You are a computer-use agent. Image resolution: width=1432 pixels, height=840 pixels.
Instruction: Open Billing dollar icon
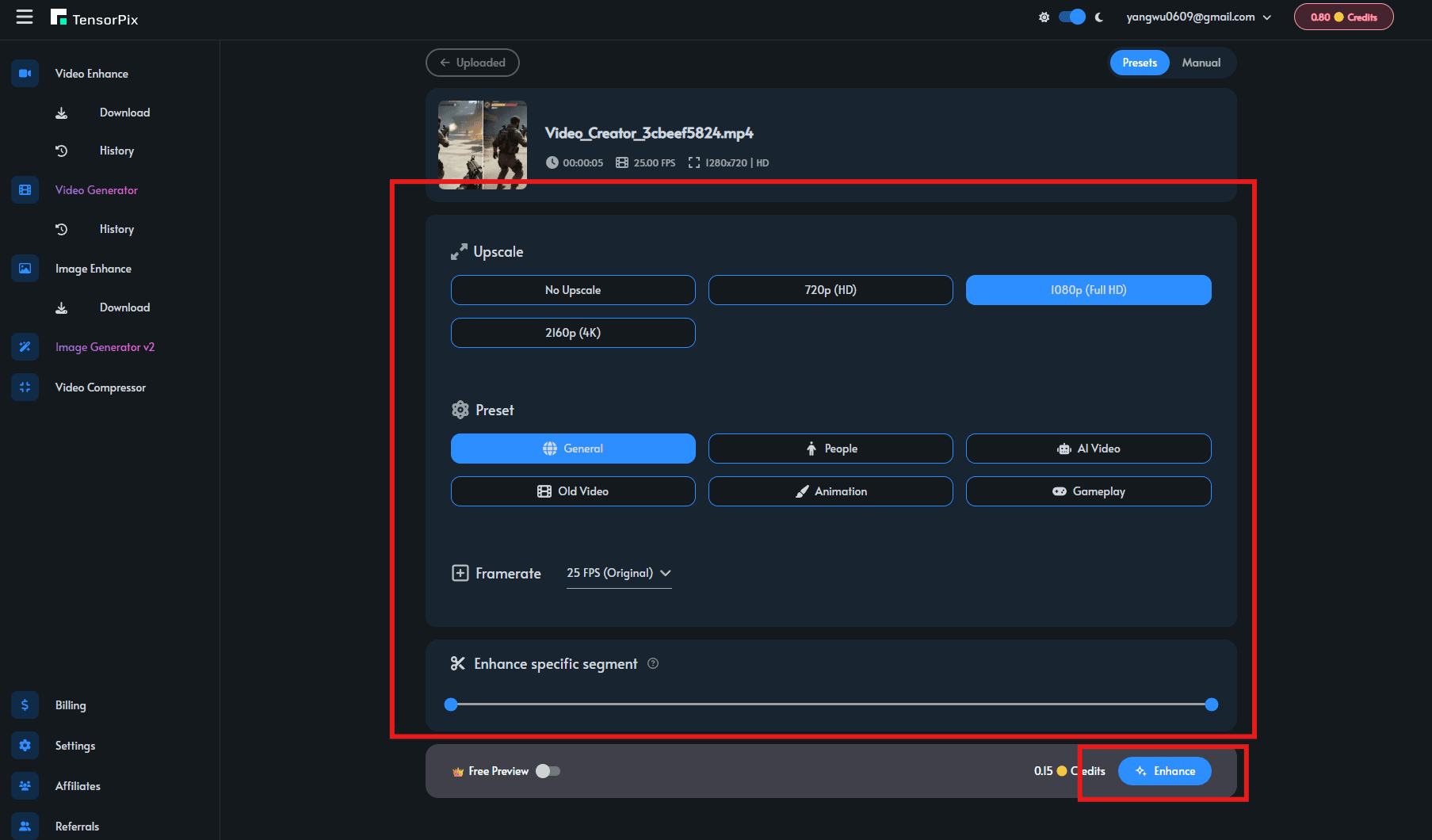point(25,705)
